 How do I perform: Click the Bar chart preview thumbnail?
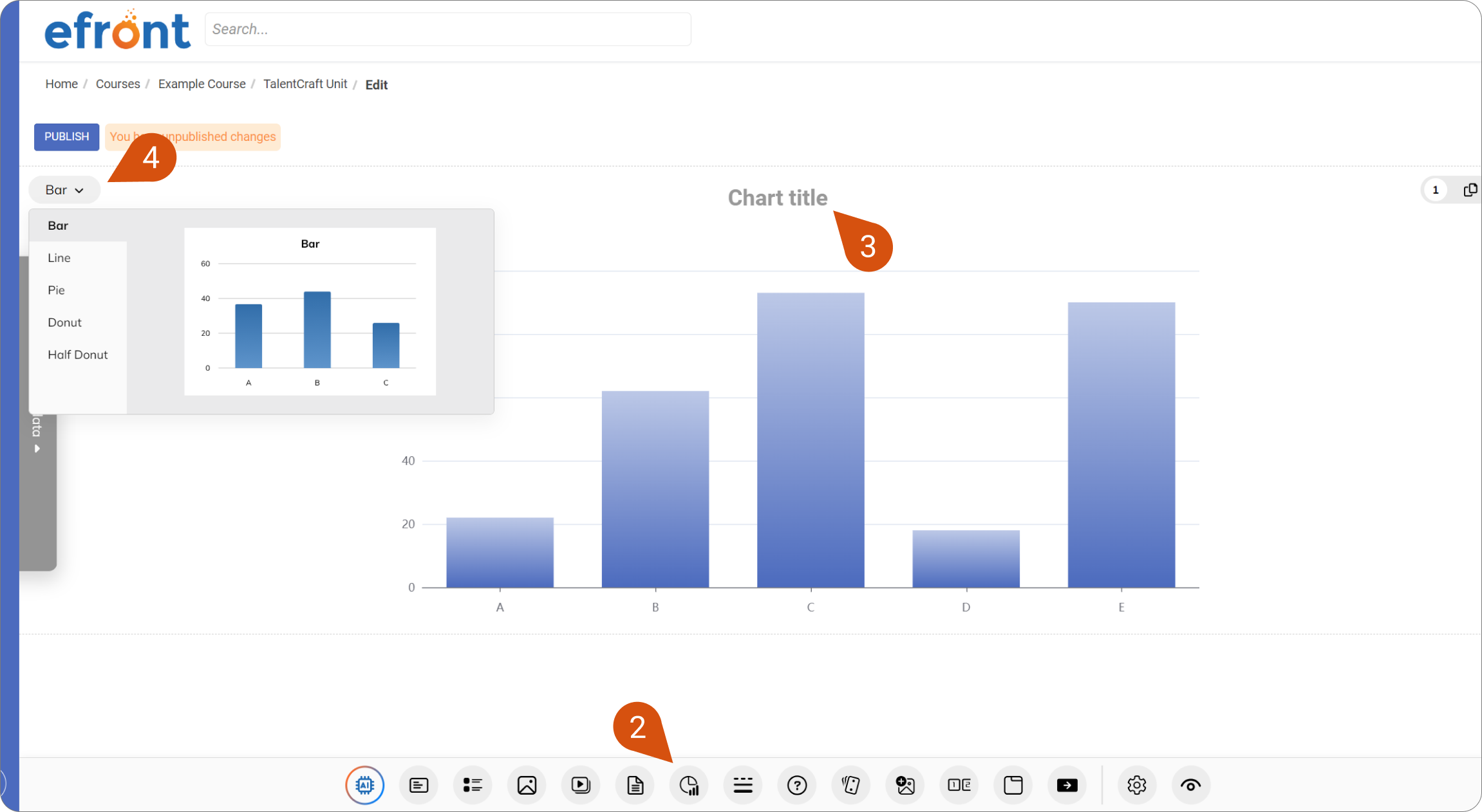tap(310, 311)
